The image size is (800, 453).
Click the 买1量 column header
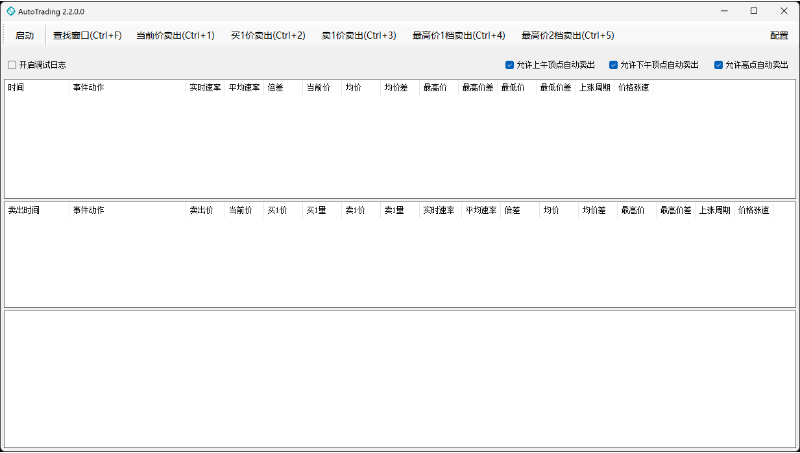tap(322, 210)
